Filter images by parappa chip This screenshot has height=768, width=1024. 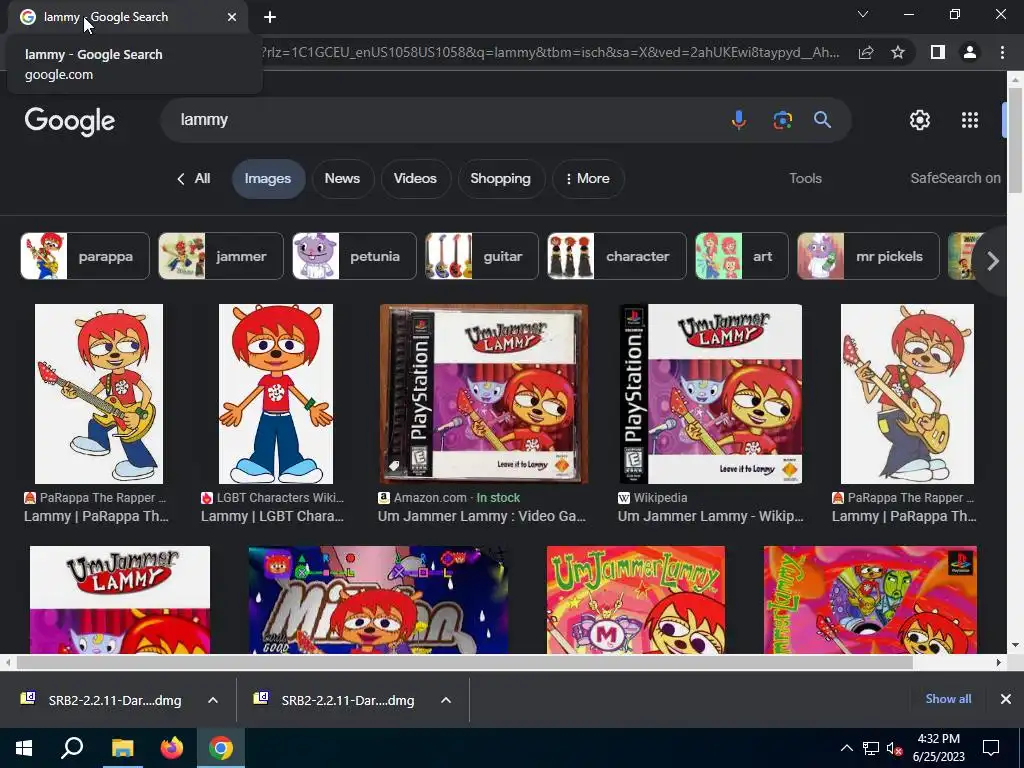(85, 256)
